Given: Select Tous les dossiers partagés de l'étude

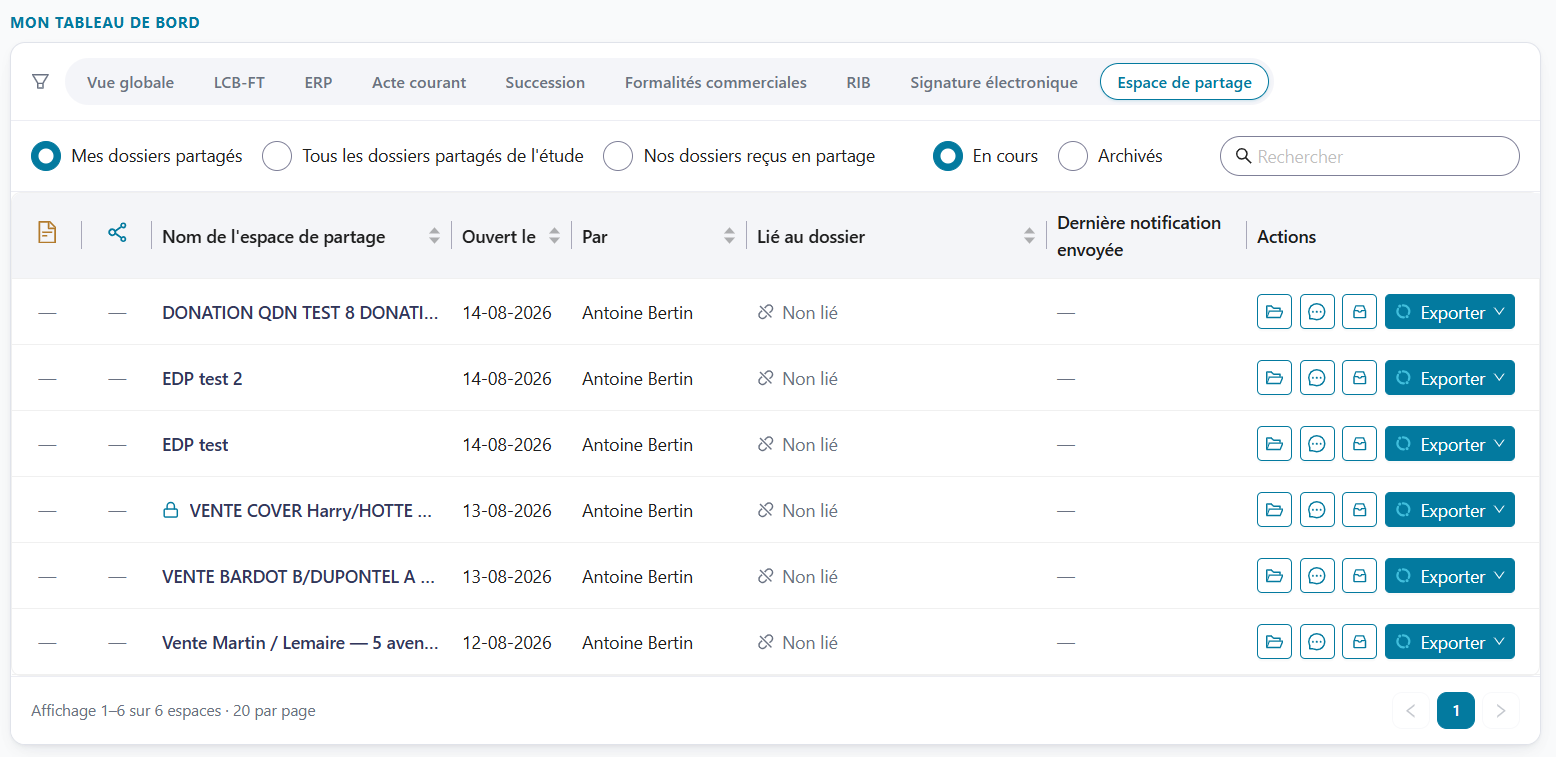Looking at the screenshot, I should [277, 156].
